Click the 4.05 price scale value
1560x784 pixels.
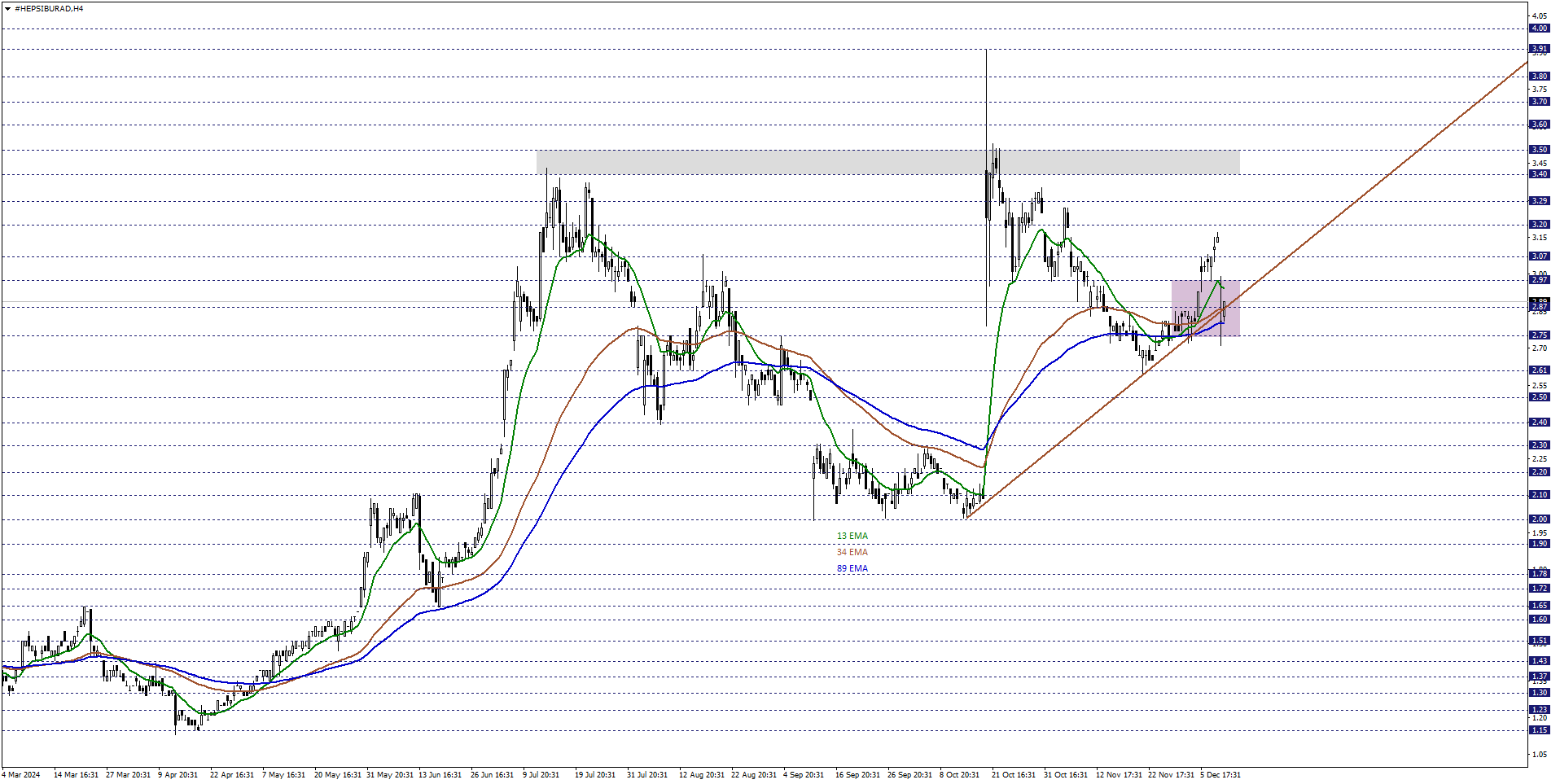1539,16
